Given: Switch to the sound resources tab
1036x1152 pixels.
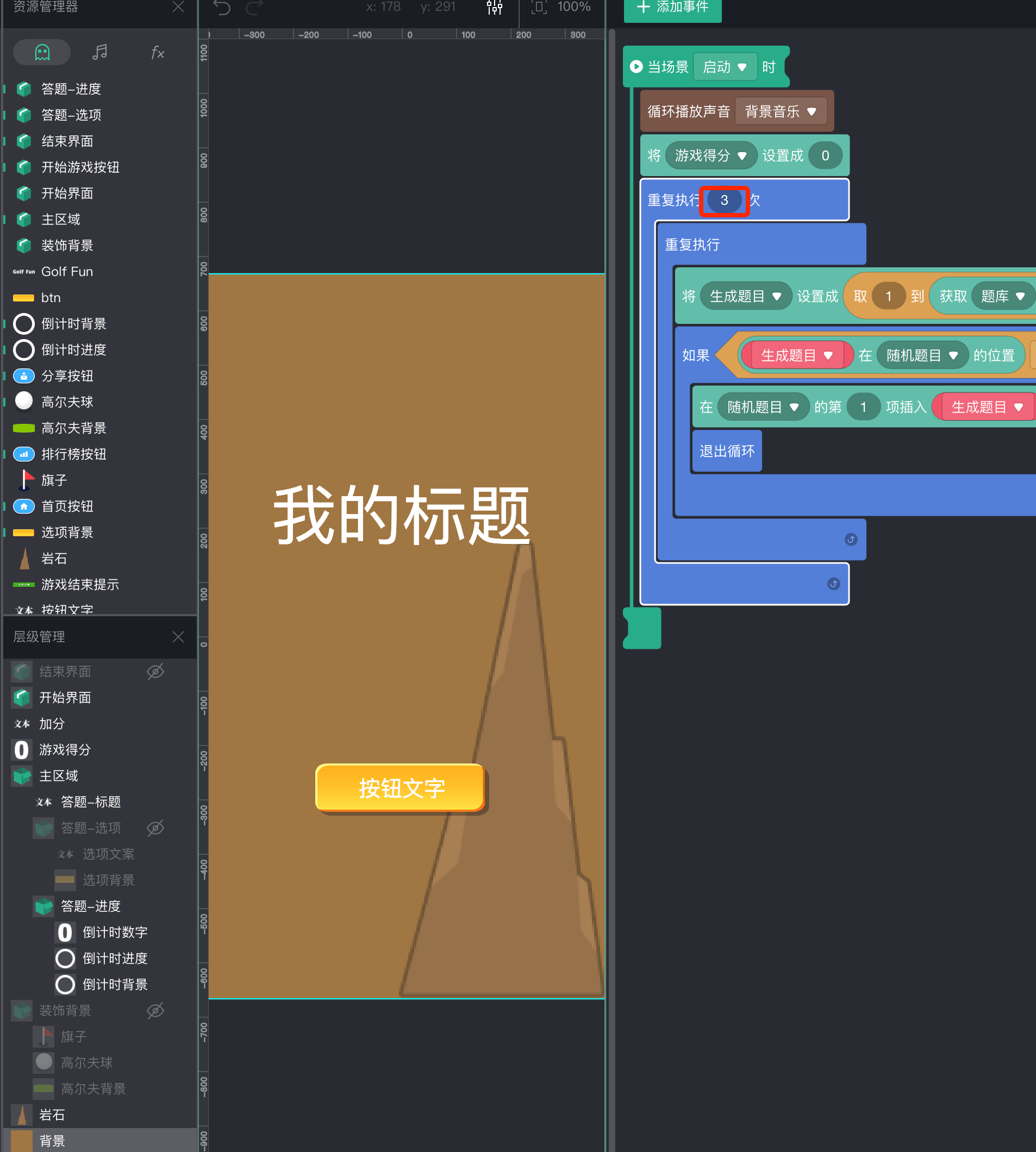Looking at the screenshot, I should (x=99, y=52).
